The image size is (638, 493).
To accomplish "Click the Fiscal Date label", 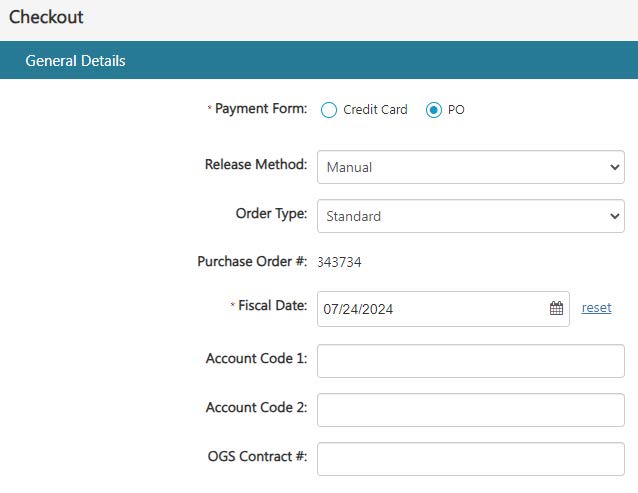I will (x=272, y=306).
